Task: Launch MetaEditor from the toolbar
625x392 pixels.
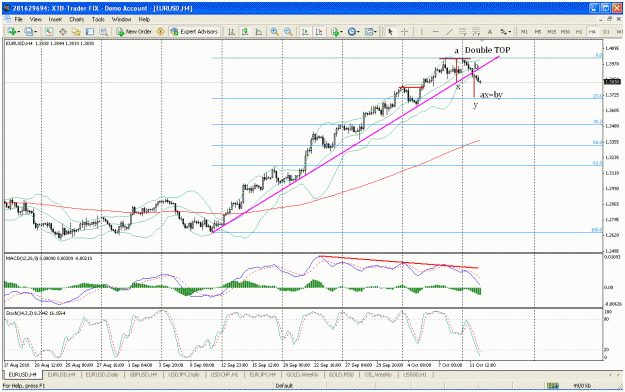Action: (161, 32)
